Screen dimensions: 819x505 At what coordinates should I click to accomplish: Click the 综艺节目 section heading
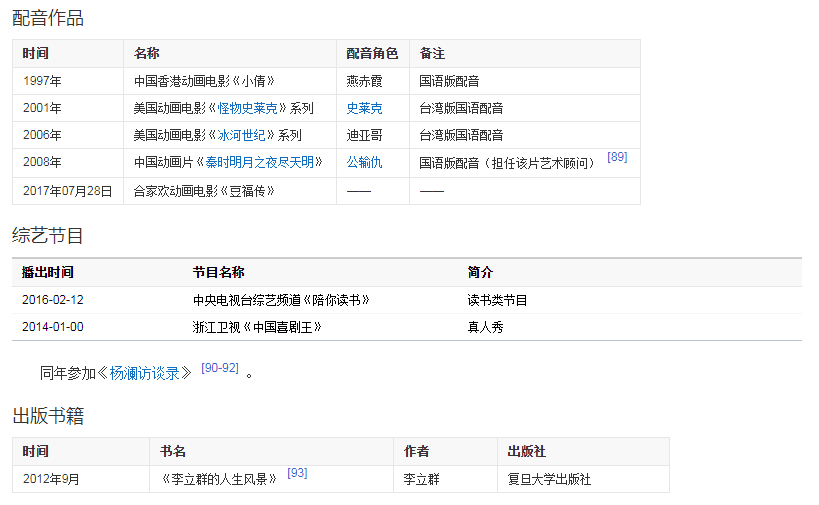pyautogui.click(x=48, y=236)
